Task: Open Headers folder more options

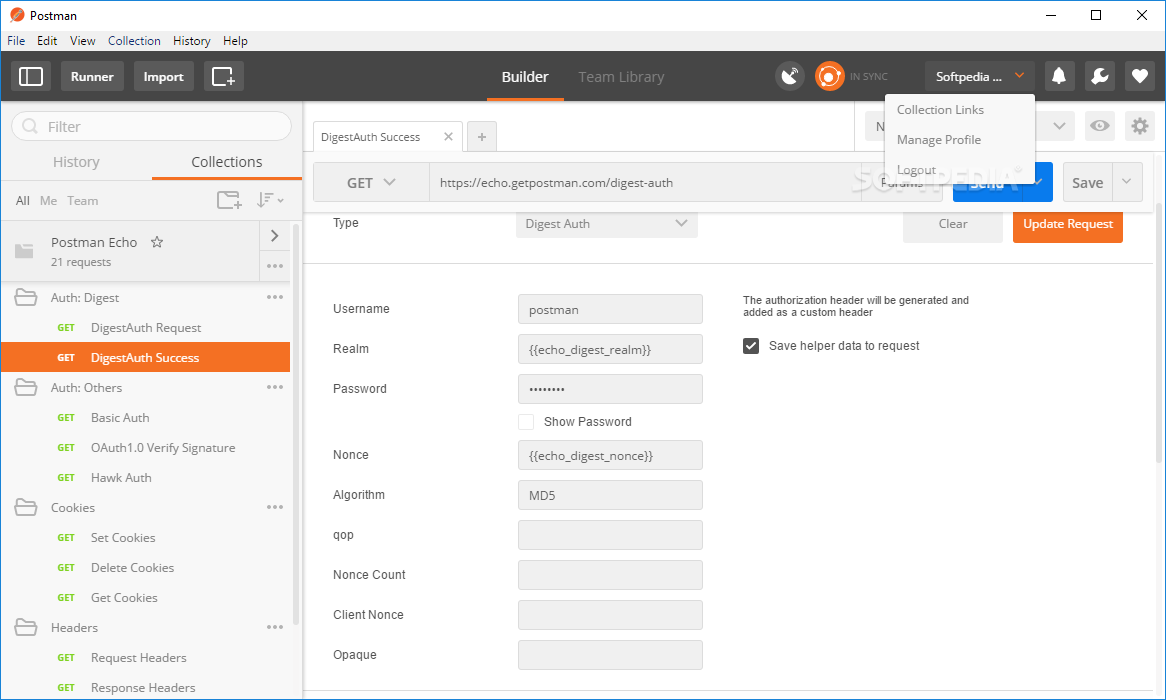Action: pos(274,627)
